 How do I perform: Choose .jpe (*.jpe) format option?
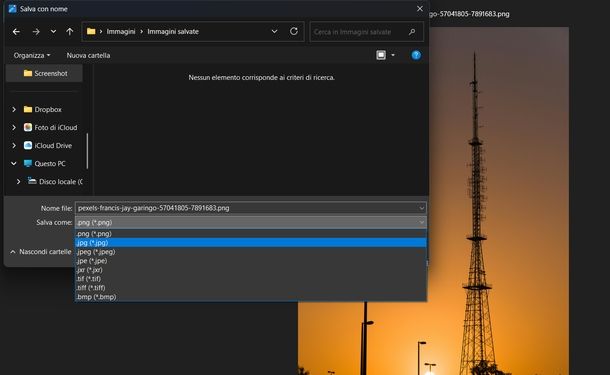tap(251, 261)
